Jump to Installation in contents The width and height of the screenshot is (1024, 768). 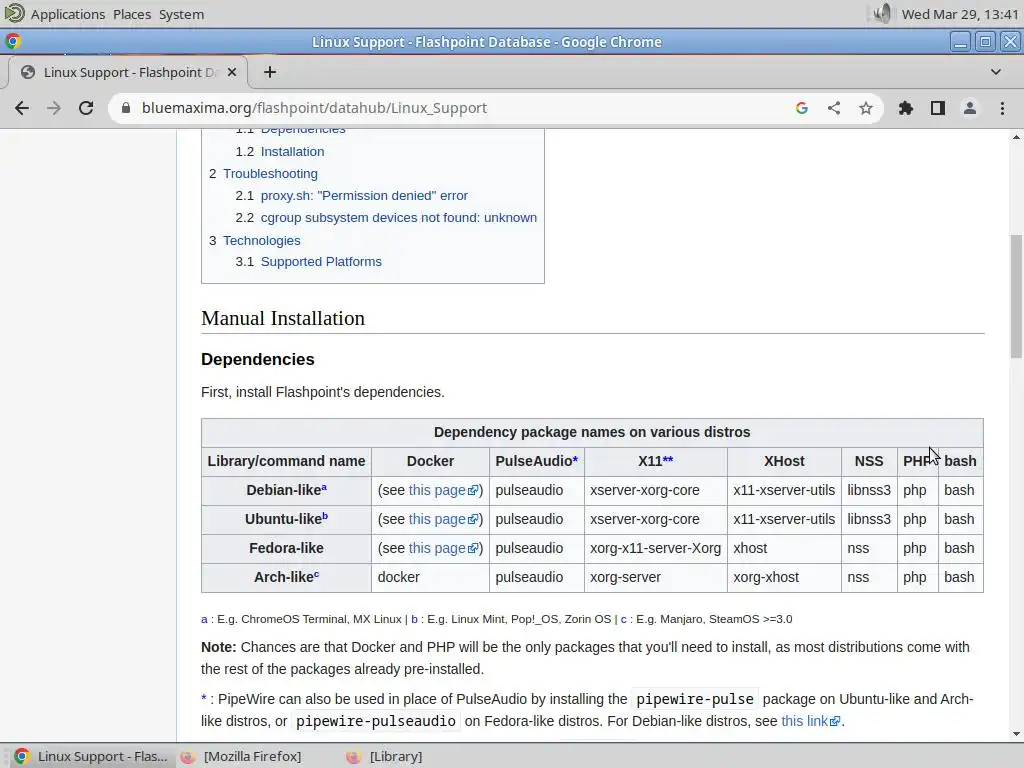[x=292, y=152]
